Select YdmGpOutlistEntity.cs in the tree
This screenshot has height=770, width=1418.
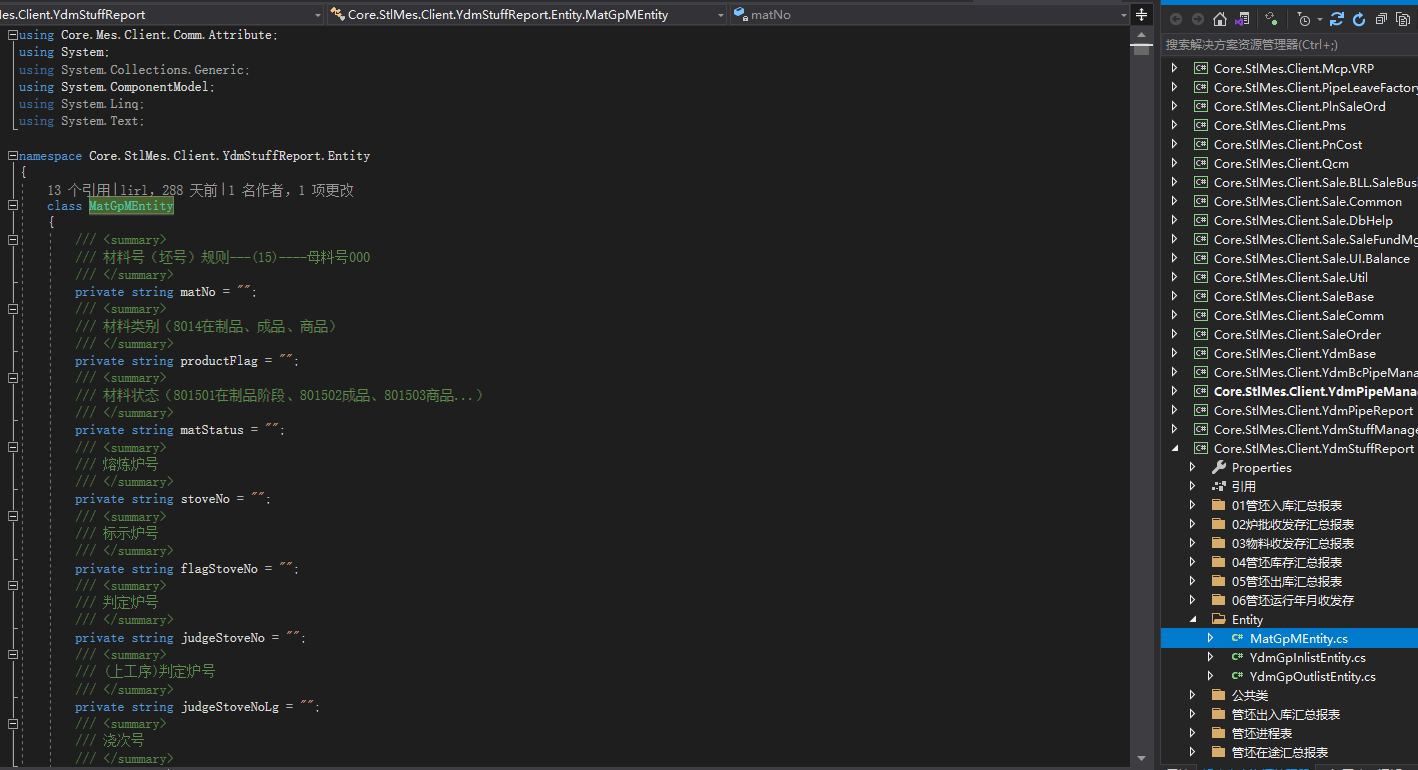coord(1312,676)
